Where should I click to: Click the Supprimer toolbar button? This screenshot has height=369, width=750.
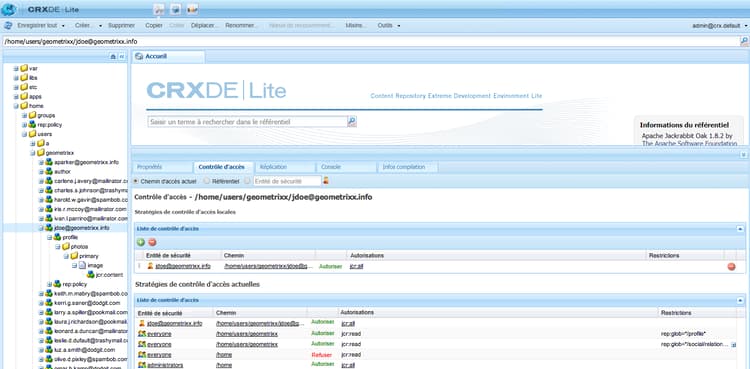(121, 25)
